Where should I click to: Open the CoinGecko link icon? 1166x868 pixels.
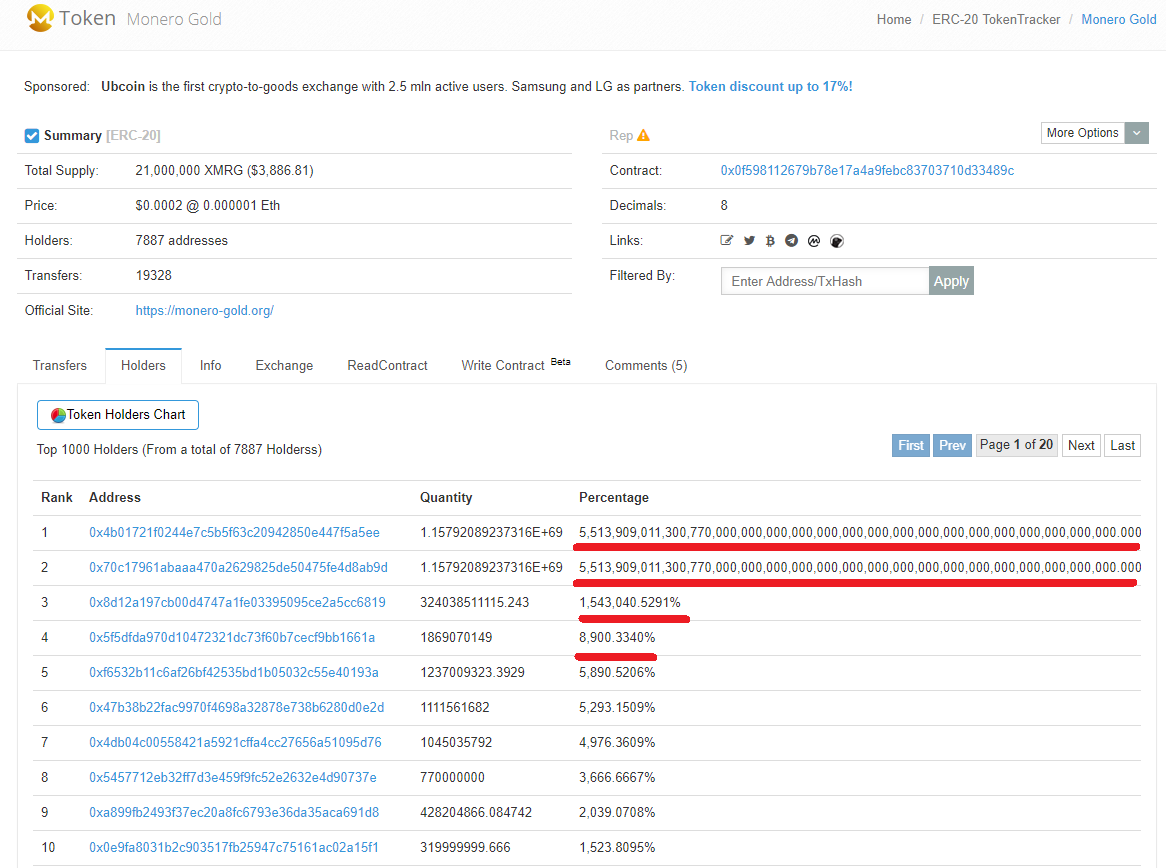[837, 240]
